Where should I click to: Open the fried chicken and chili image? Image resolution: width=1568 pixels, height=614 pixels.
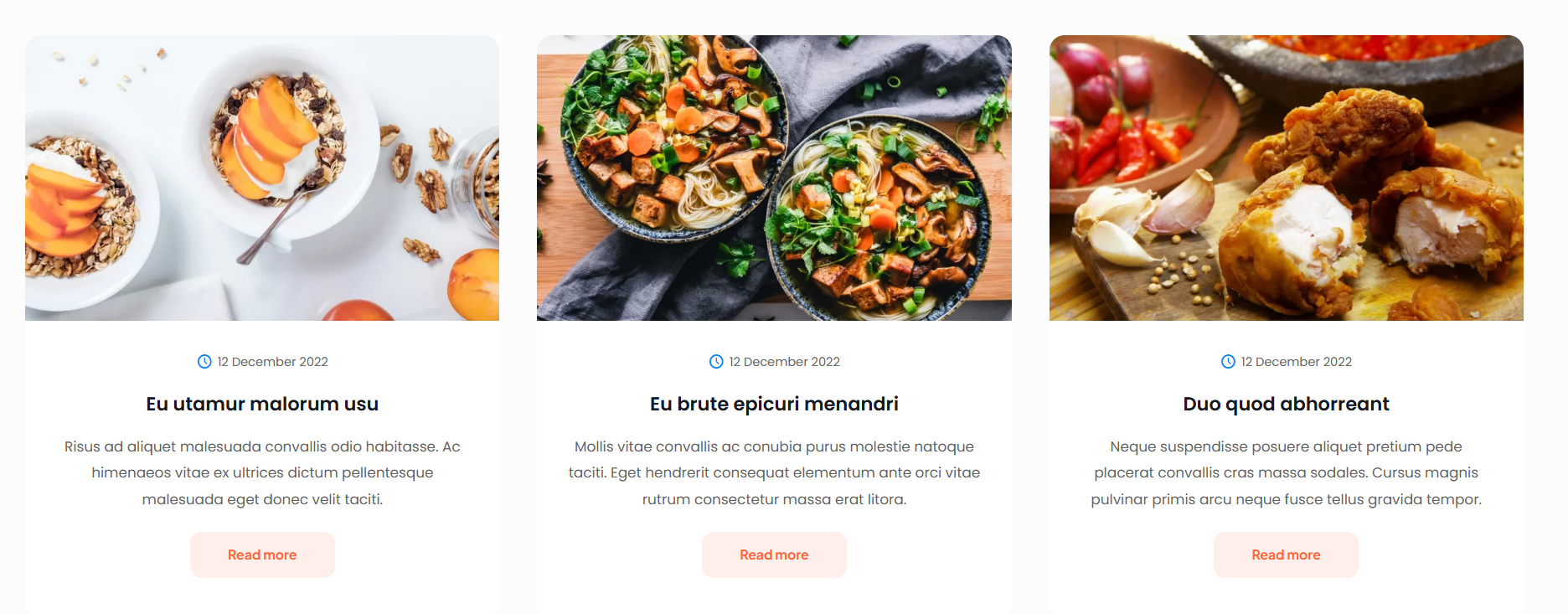coord(1287,178)
